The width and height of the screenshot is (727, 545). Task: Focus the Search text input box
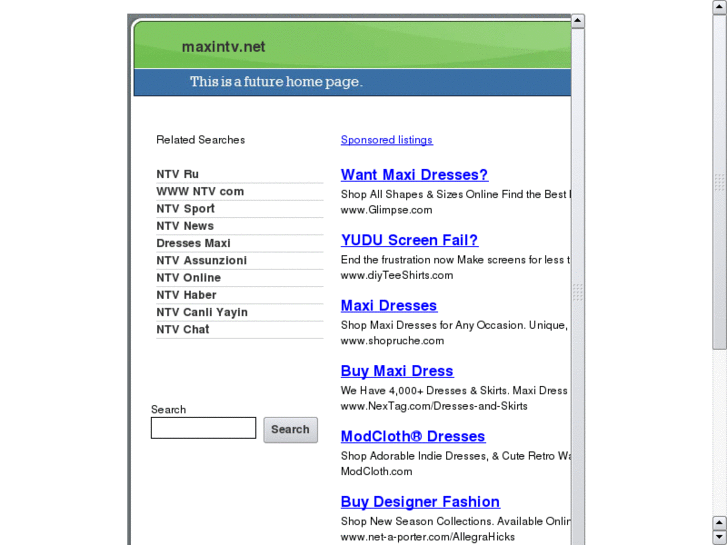(203, 428)
